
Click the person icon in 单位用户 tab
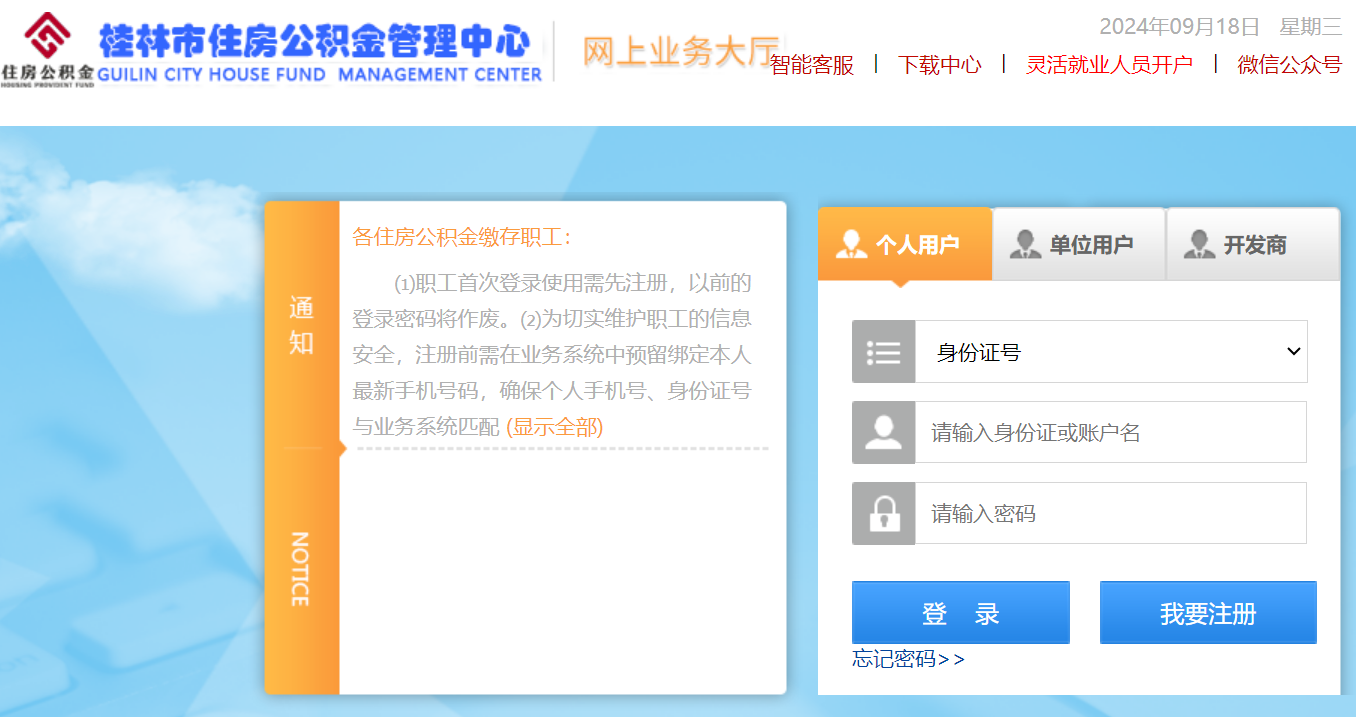(x=1025, y=244)
